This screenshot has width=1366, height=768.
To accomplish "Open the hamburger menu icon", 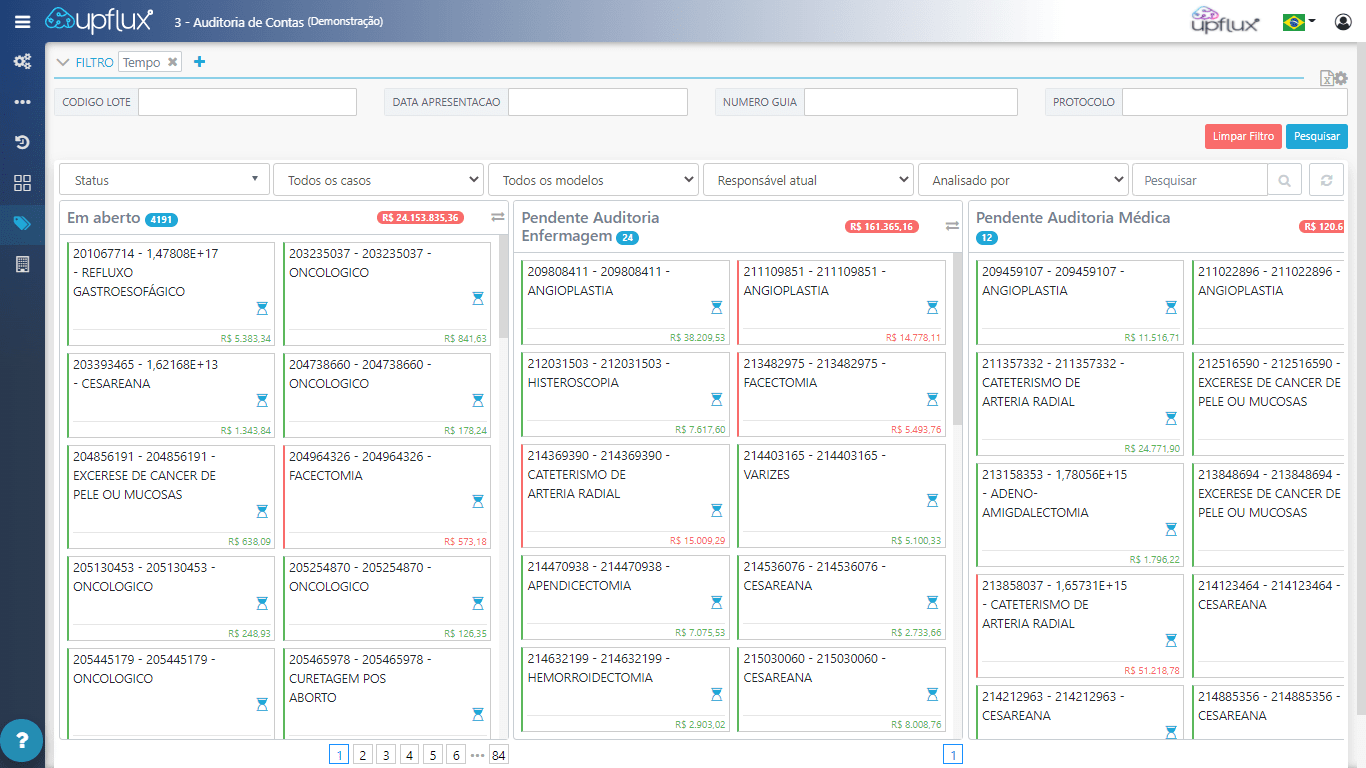I will tap(22, 21).
